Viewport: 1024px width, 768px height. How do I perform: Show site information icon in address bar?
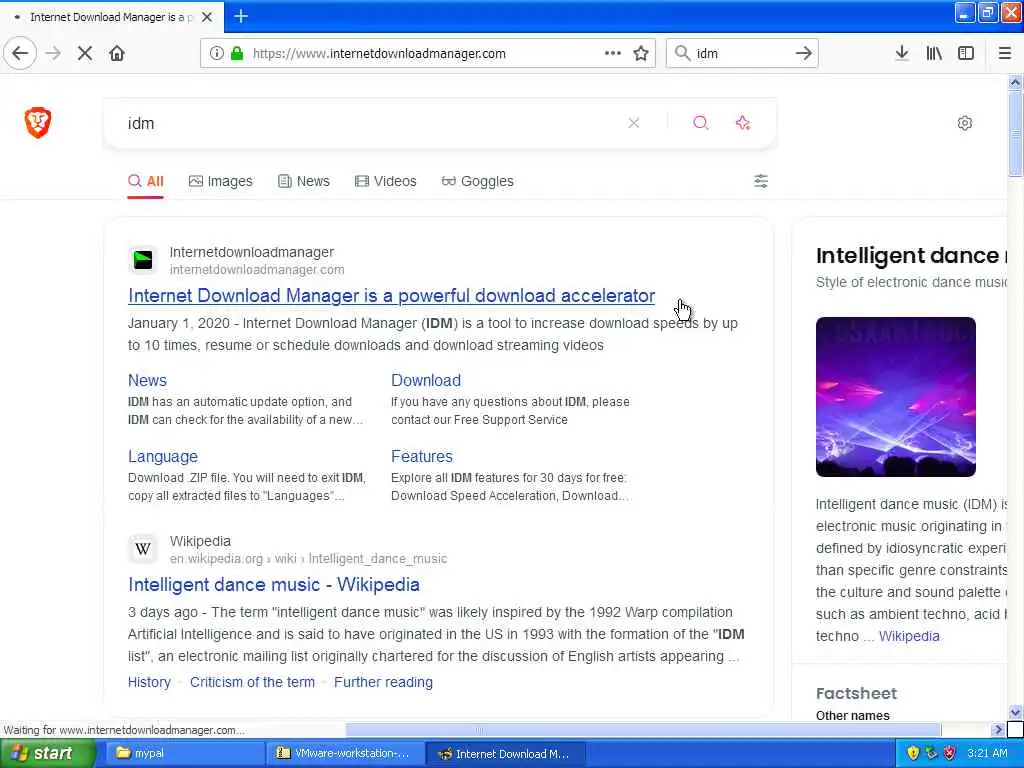tap(216, 53)
